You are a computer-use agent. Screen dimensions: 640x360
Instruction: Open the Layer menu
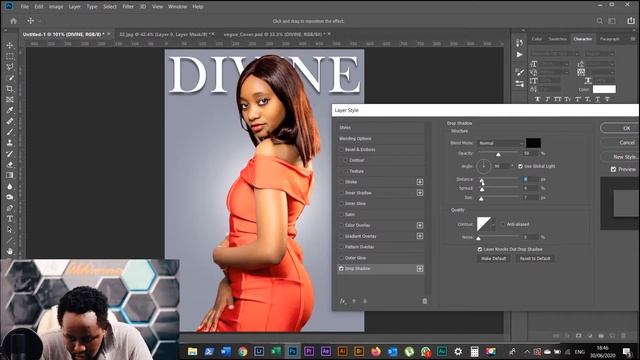click(x=74, y=7)
